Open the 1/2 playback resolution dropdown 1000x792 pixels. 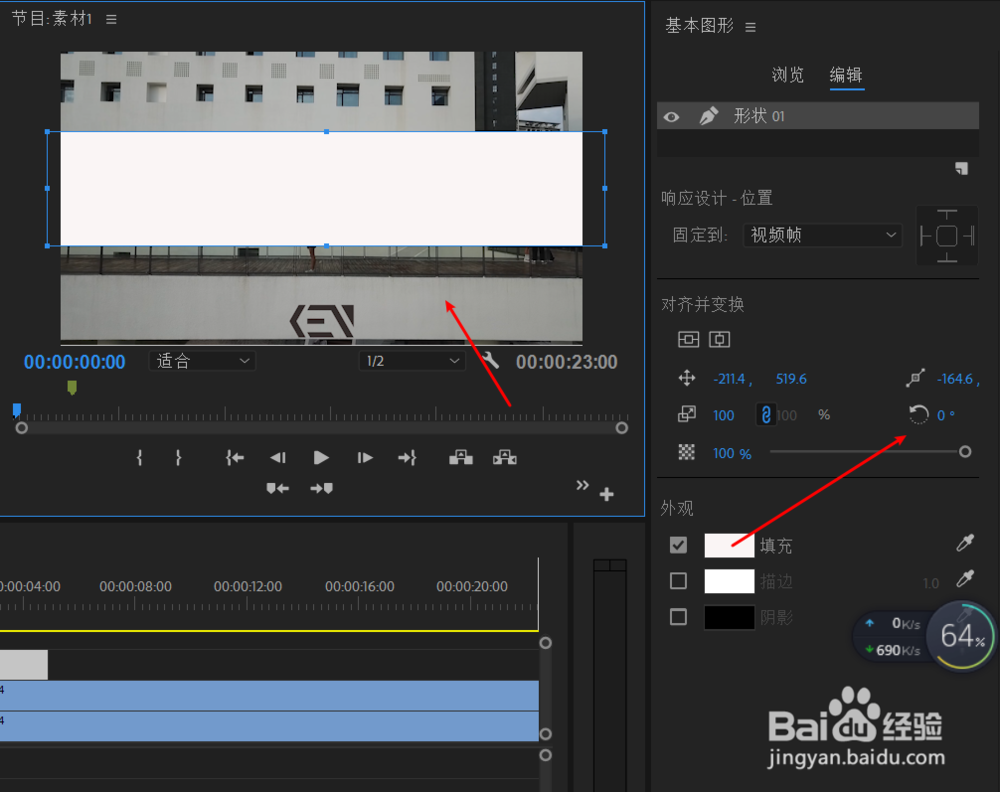pos(412,361)
